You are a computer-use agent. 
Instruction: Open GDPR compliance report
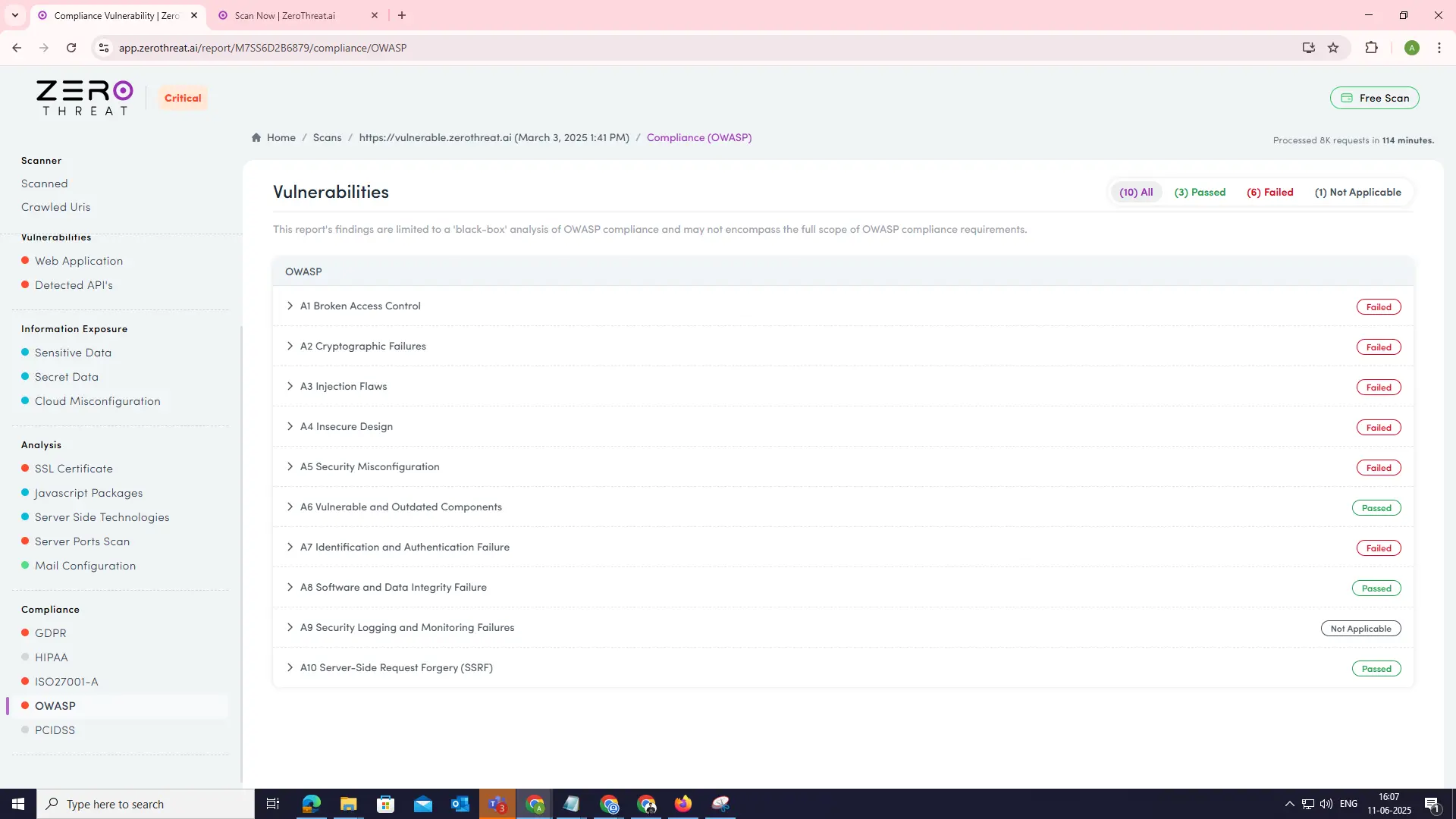click(50, 633)
